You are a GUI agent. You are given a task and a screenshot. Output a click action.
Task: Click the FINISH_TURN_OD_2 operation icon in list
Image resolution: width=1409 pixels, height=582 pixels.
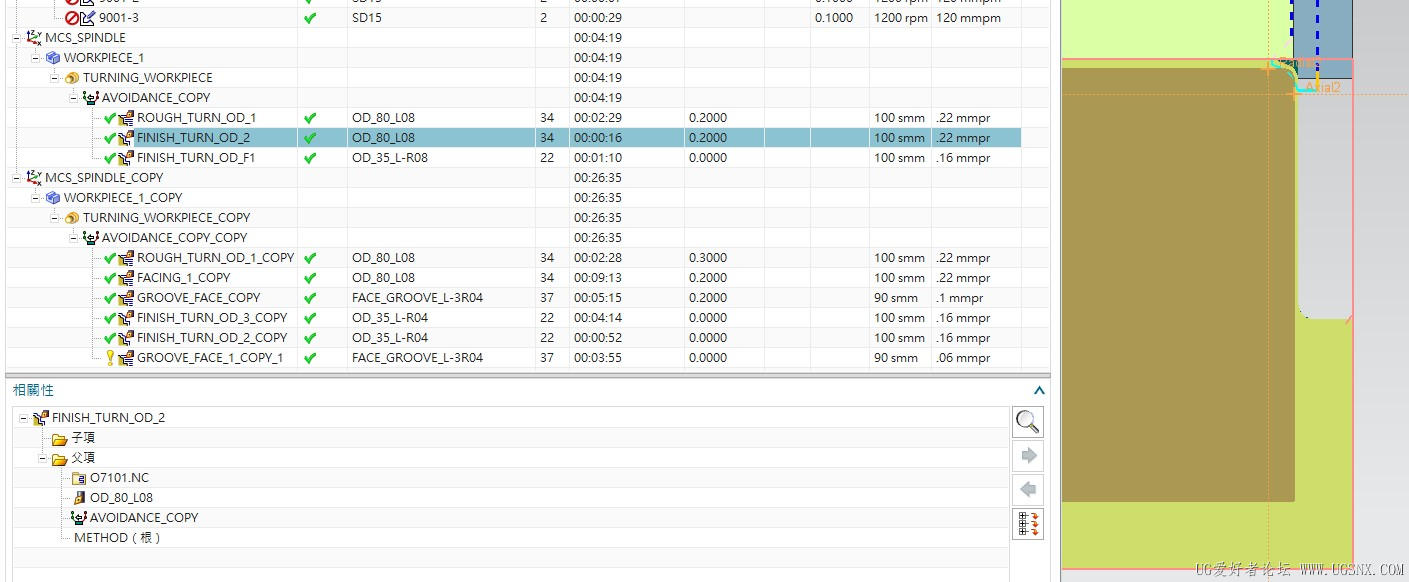126,137
